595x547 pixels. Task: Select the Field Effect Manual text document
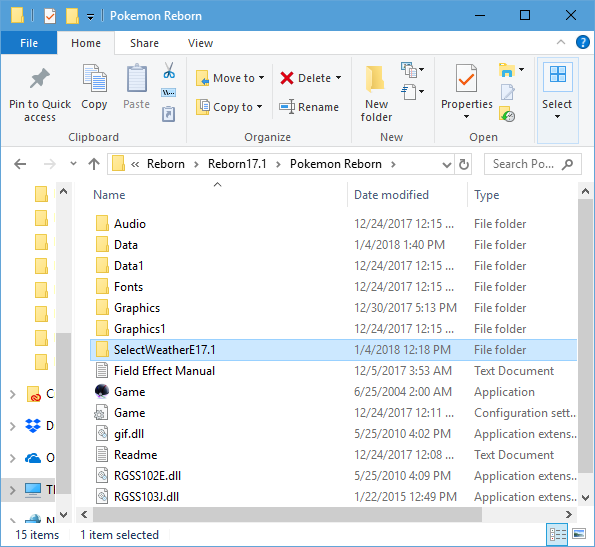[x=334, y=371]
